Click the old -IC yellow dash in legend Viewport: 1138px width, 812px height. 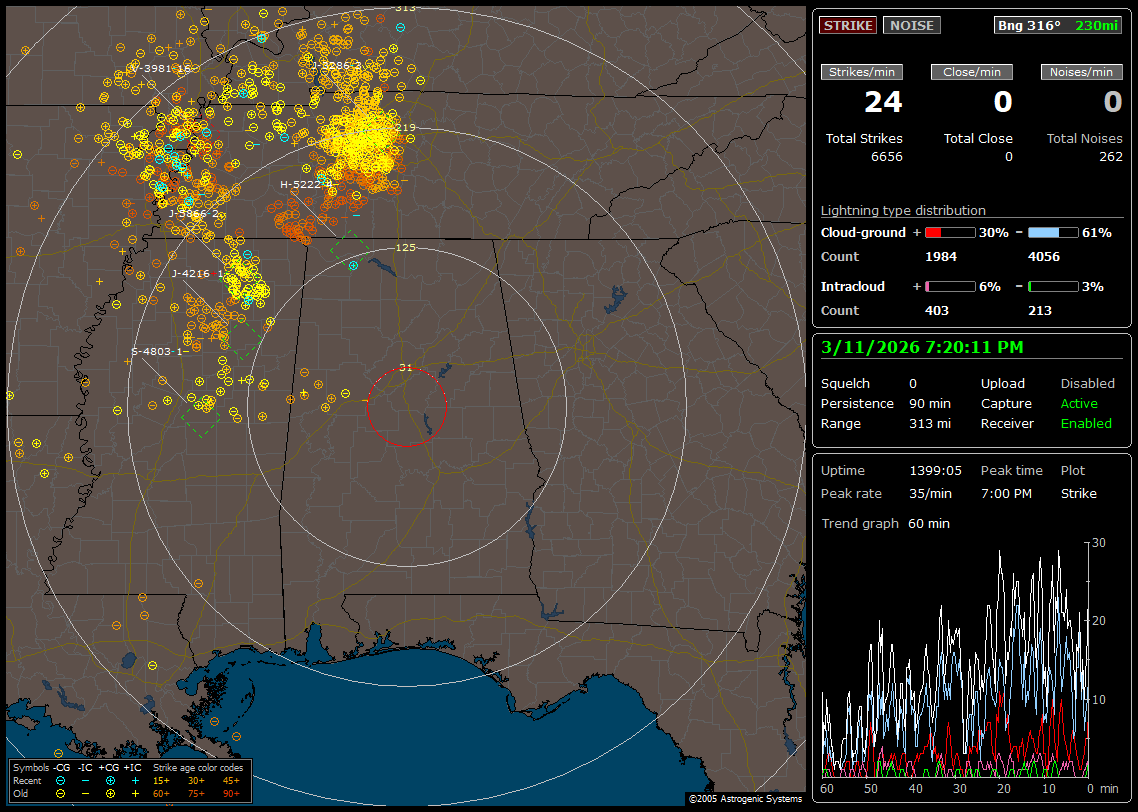click(86, 793)
